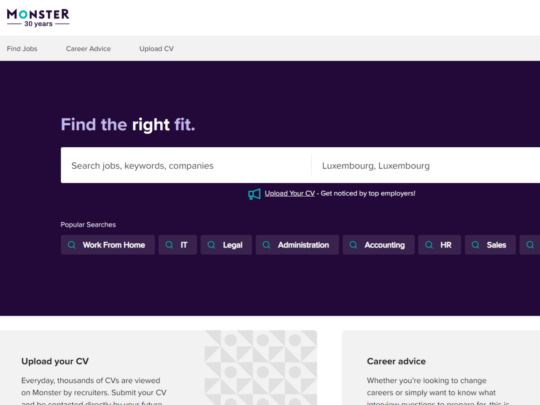Click magnifier icon on HR chip
Screen dimensions: 540x405
point(429,245)
